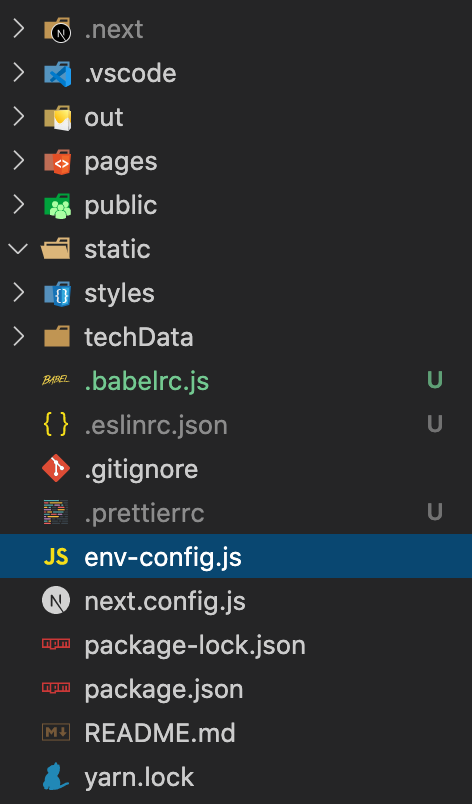Viewport: 472px width, 804px height.
Task: Select the out folder
Action: tap(236, 117)
